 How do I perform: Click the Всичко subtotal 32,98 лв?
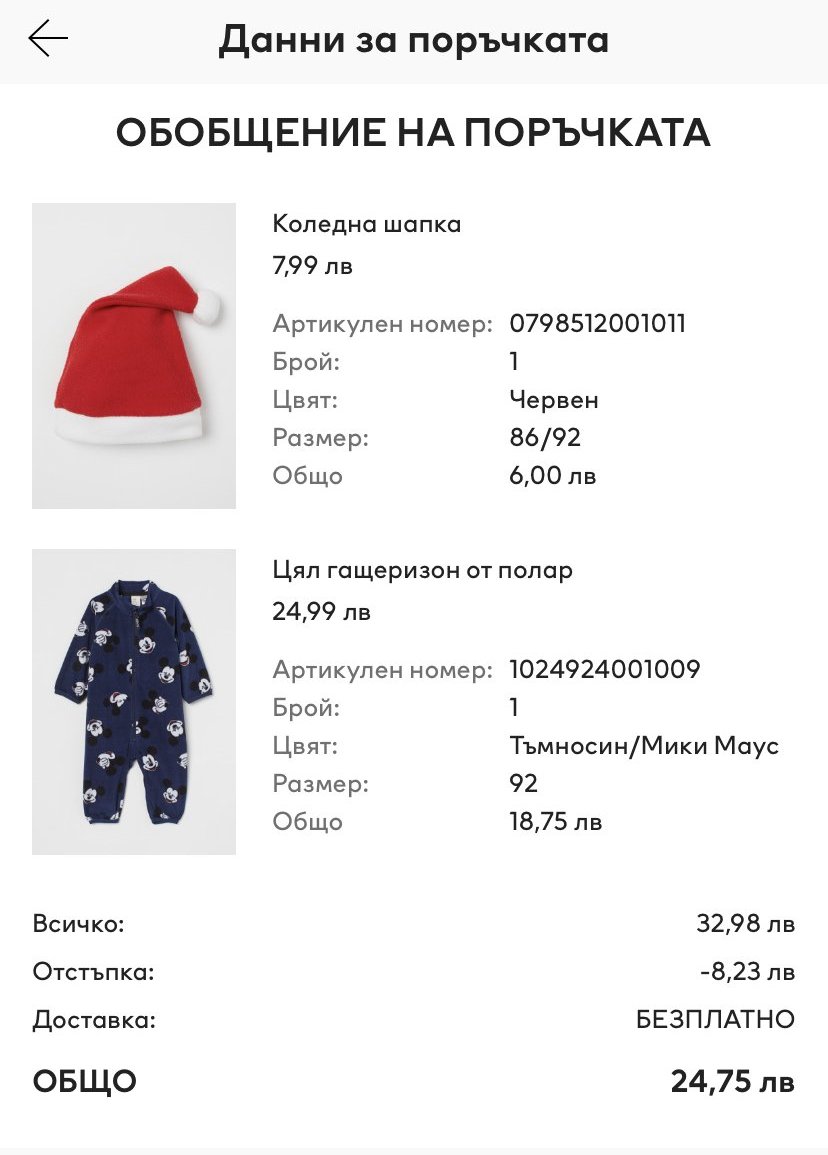point(745,923)
